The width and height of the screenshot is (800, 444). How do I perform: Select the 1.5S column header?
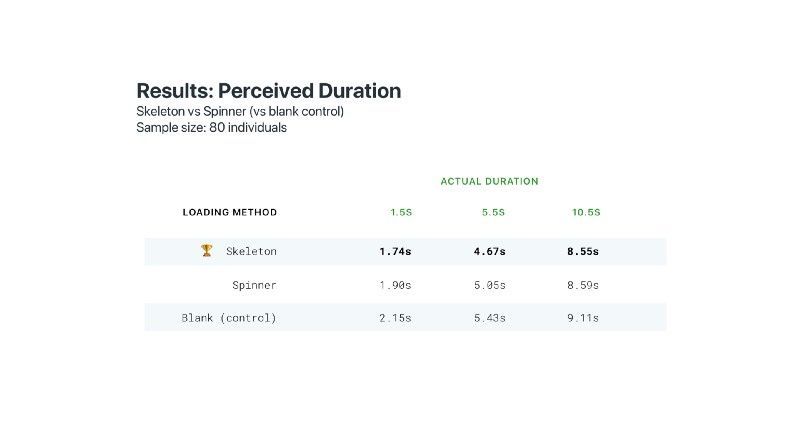(401, 212)
